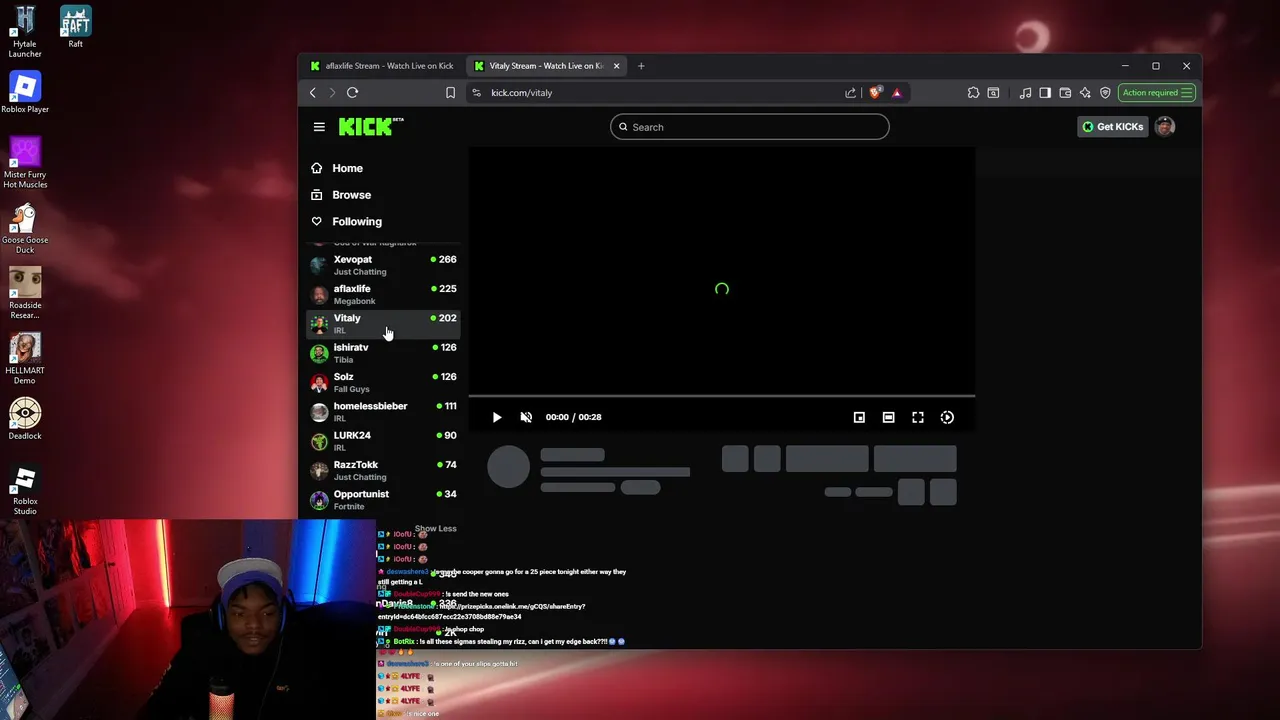1280x720 pixels.
Task: Open a new browser tab
Action: [641, 66]
